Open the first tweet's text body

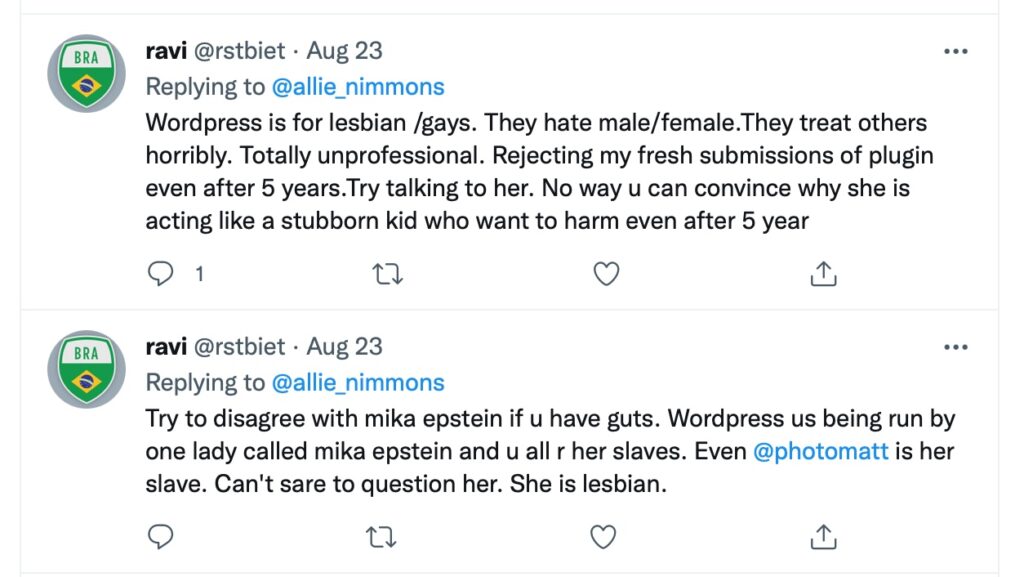(530, 172)
